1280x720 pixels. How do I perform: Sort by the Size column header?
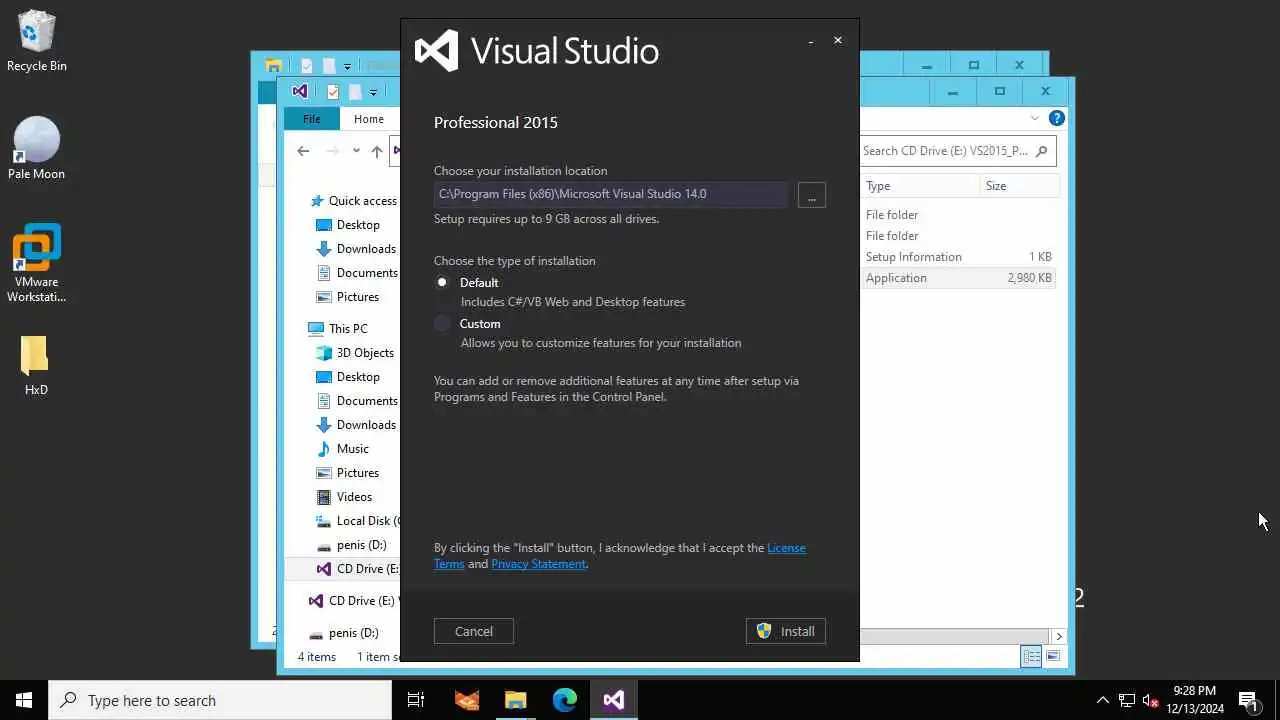[x=1020, y=186]
